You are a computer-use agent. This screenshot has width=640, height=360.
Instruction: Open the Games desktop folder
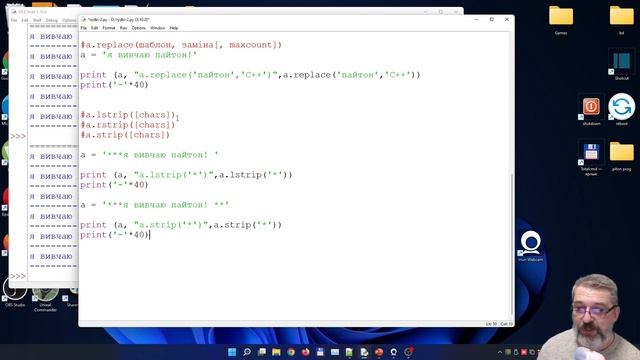tap(561, 20)
